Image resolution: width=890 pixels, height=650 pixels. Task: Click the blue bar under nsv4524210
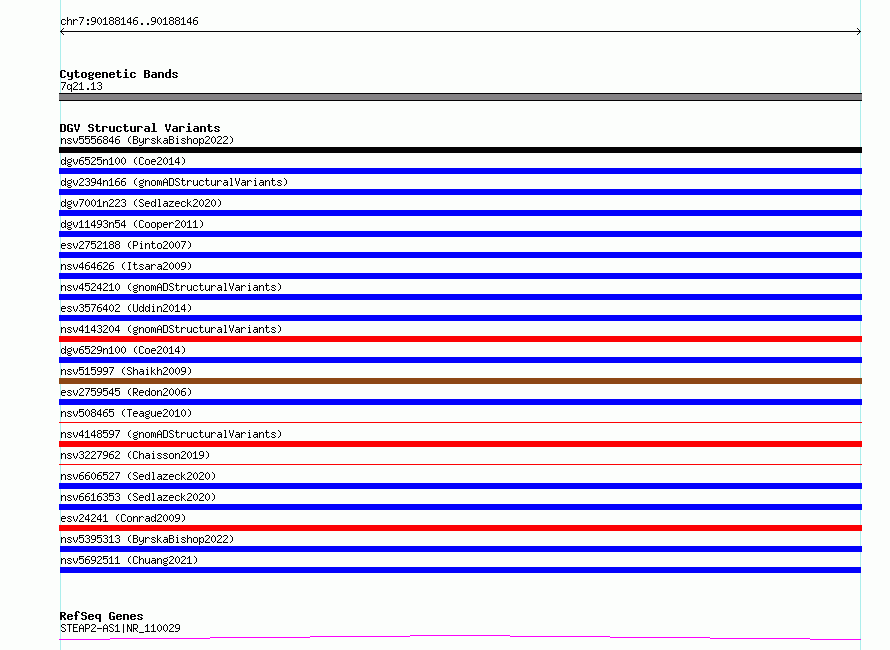(x=460, y=297)
